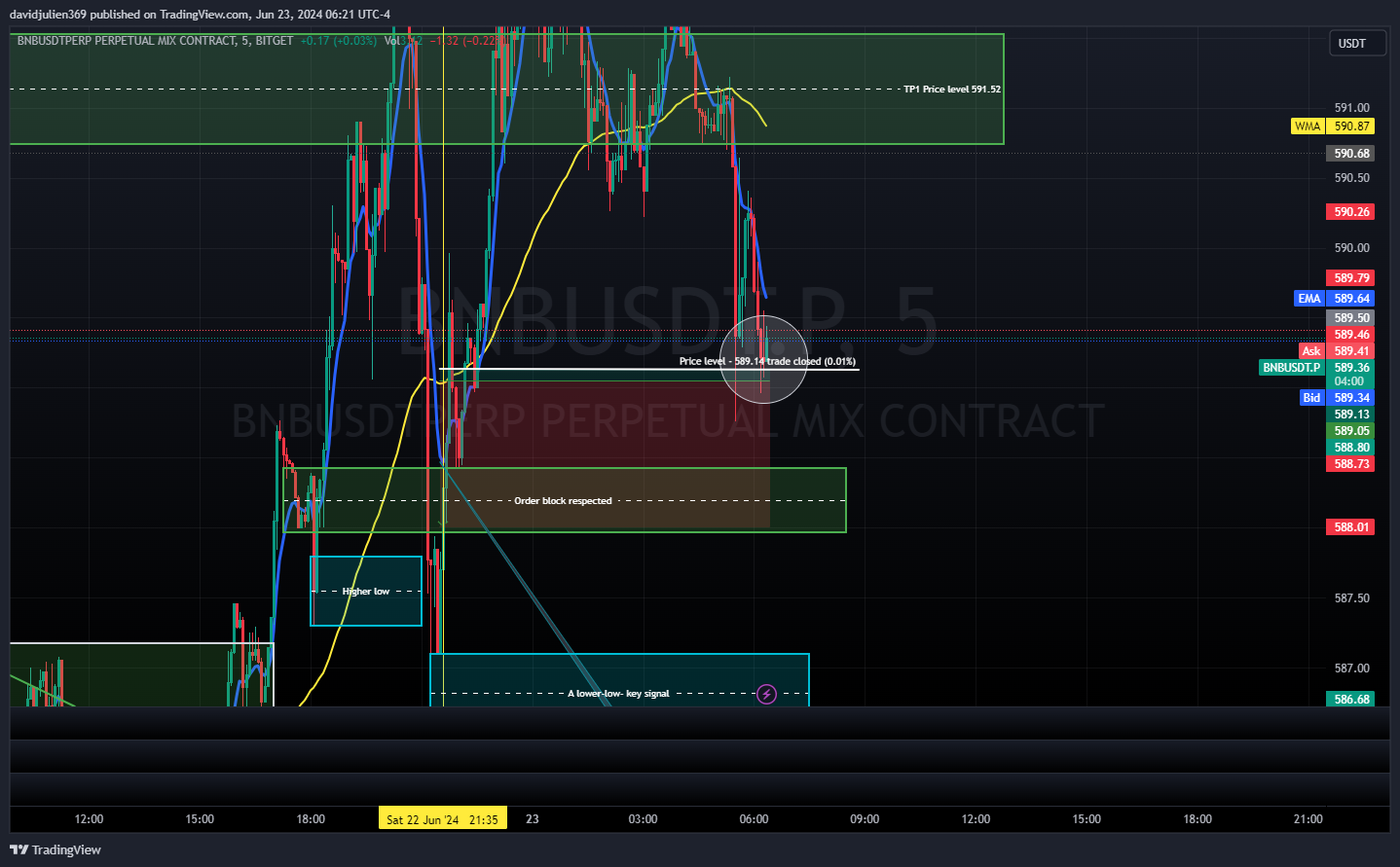Viewport: 1400px width, 867px height.
Task: Select the grey 589.50 price label
Action: click(1351, 318)
